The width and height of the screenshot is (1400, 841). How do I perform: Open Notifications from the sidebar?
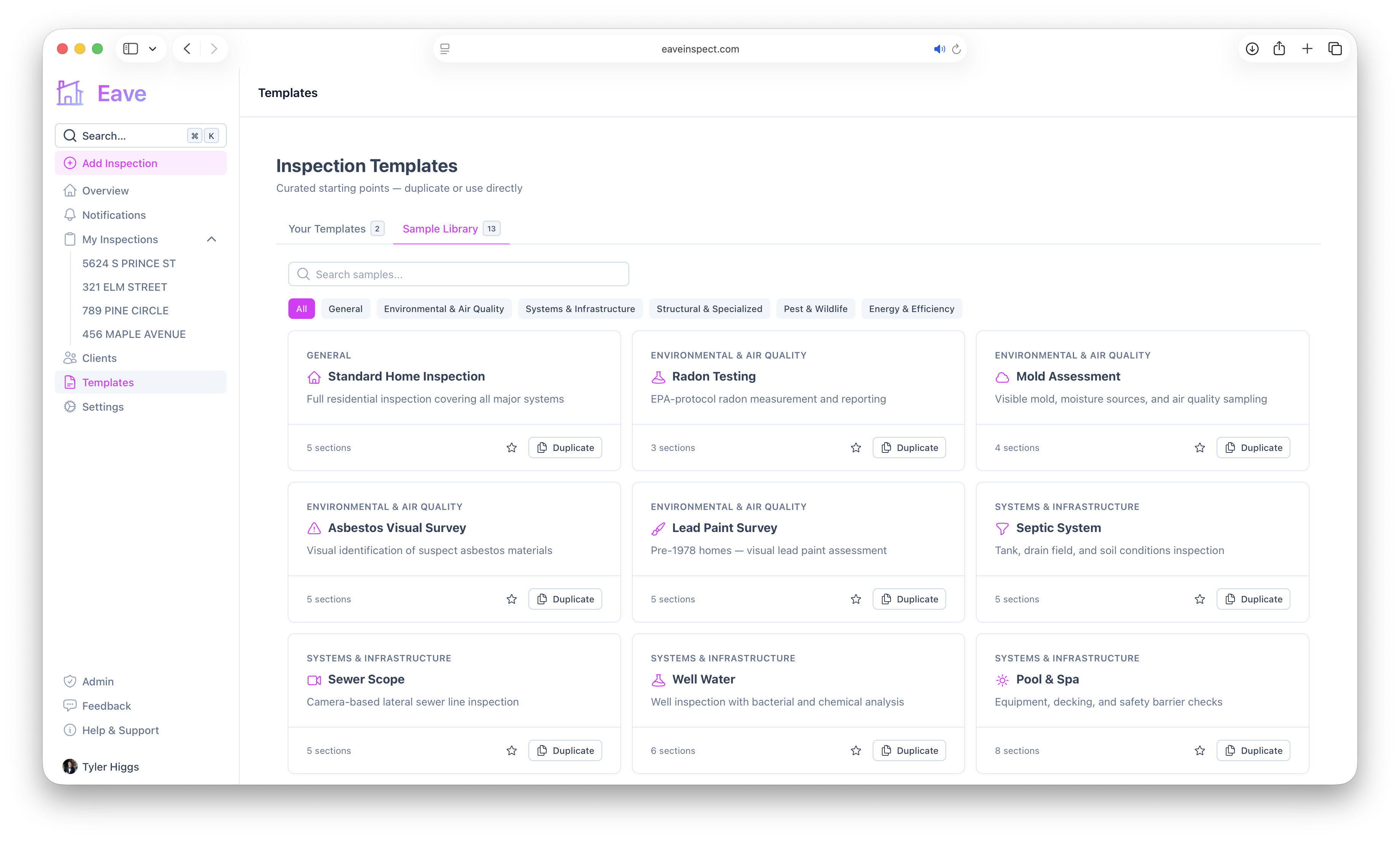pyautogui.click(x=140, y=215)
